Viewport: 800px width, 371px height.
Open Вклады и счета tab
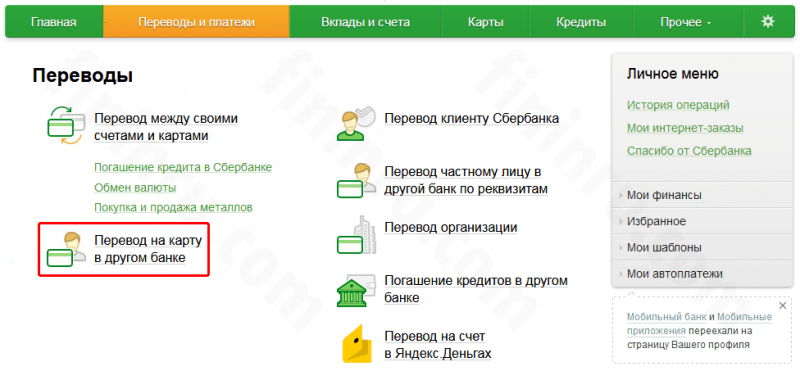(365, 22)
